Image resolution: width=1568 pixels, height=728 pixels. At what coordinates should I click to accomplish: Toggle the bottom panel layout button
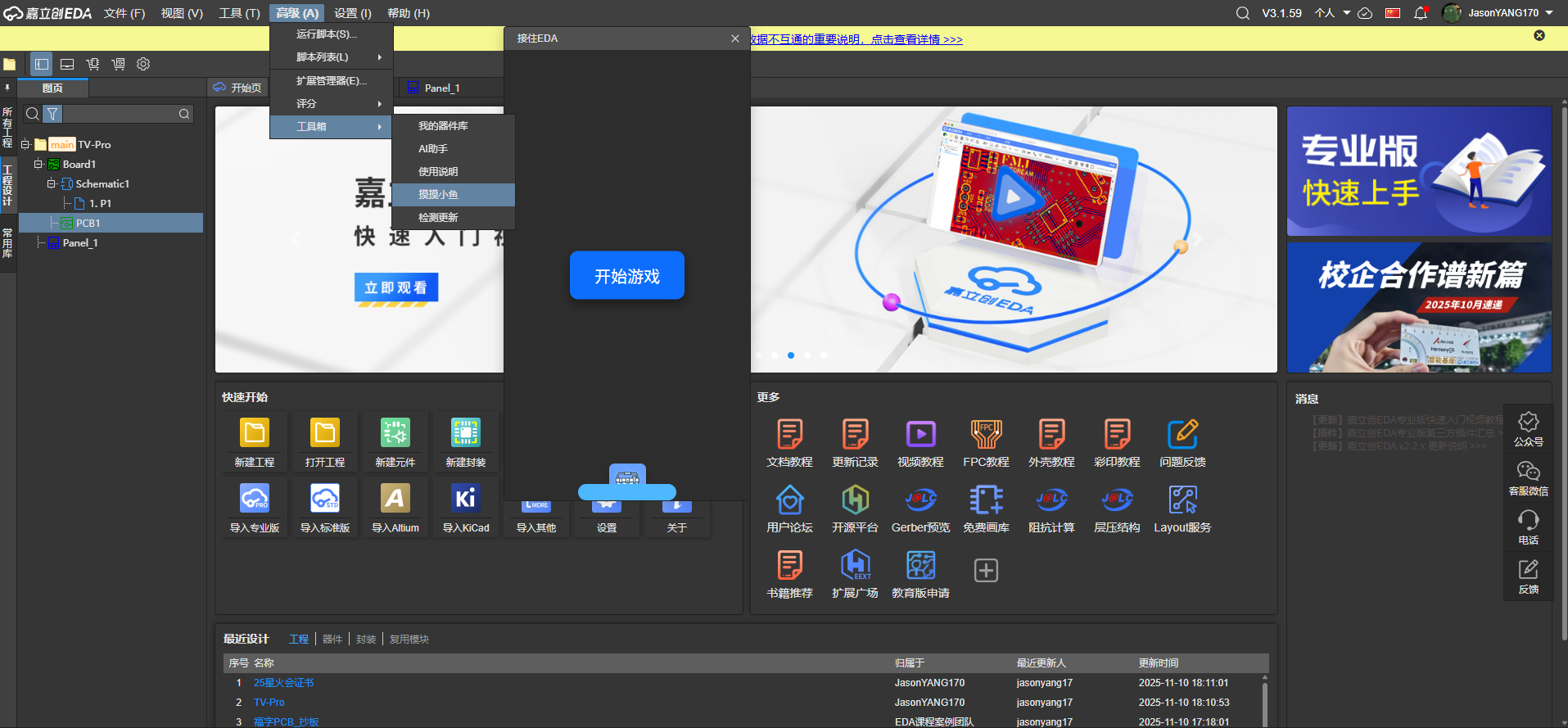[67, 64]
